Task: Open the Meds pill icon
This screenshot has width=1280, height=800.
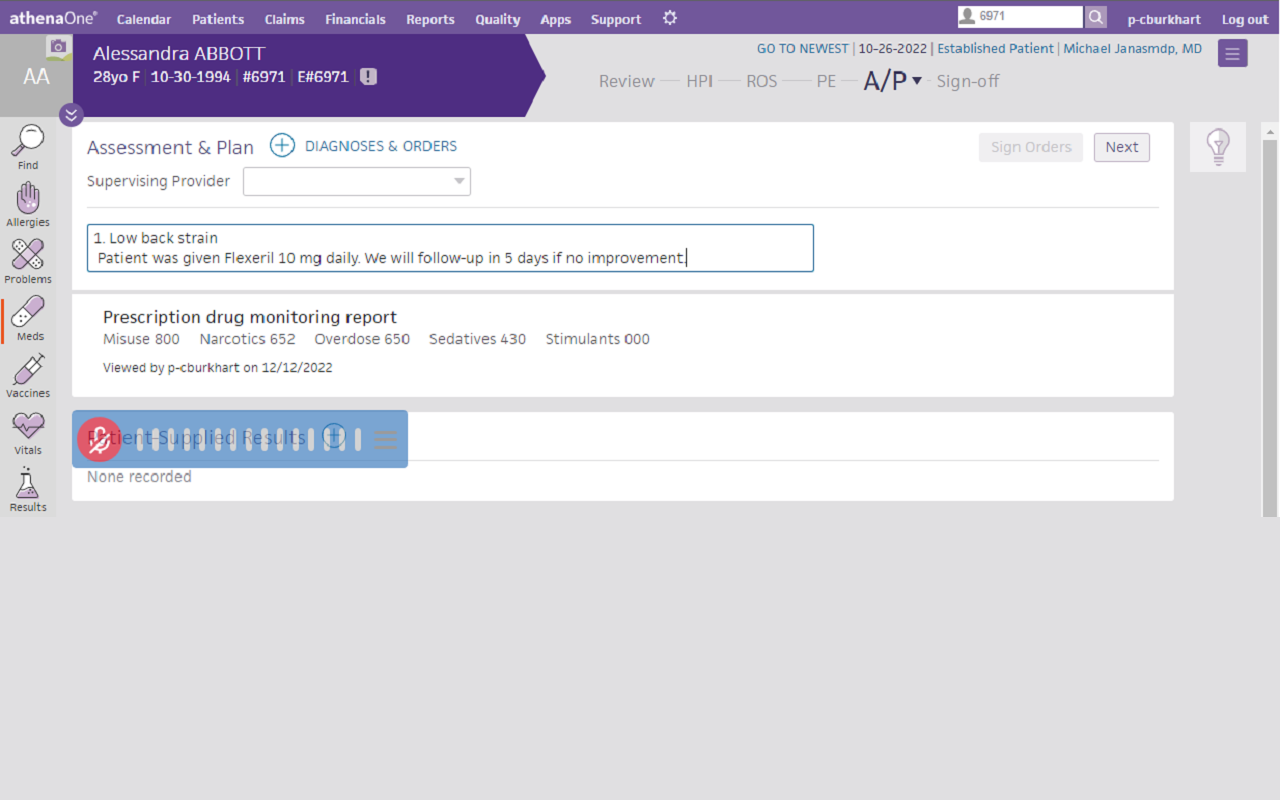Action: click(x=28, y=314)
